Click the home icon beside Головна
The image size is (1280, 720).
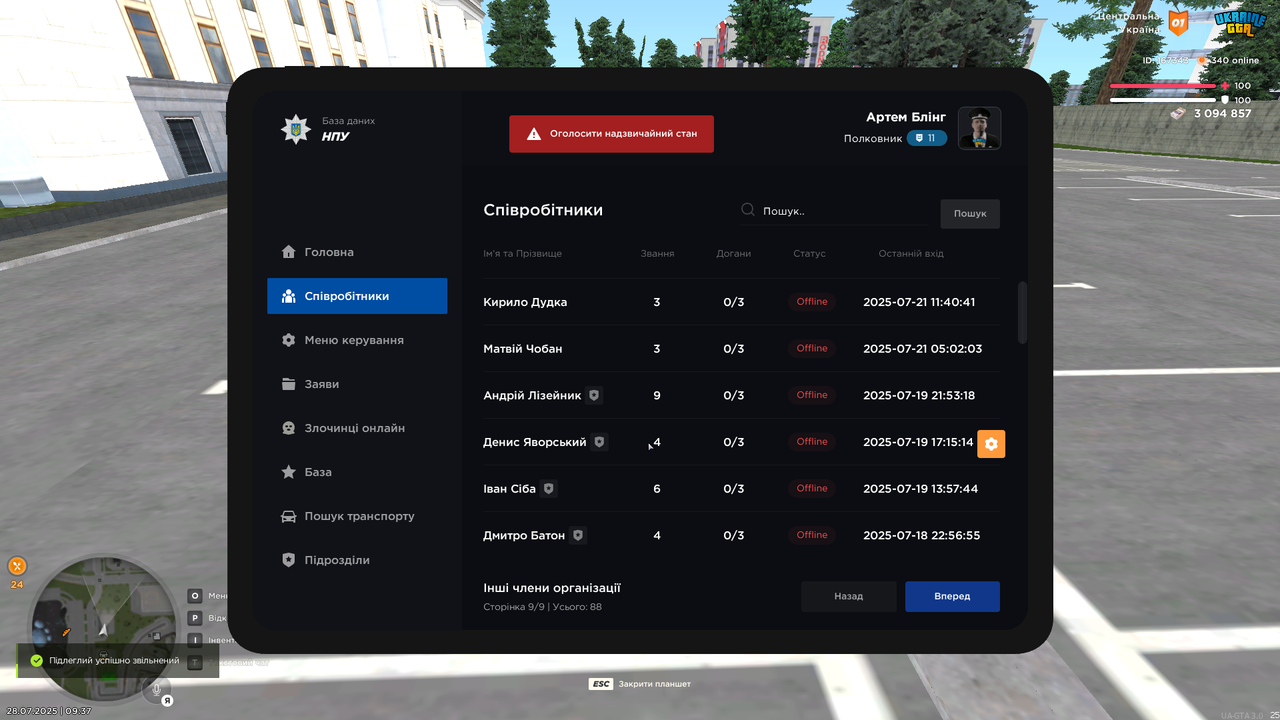coord(289,252)
